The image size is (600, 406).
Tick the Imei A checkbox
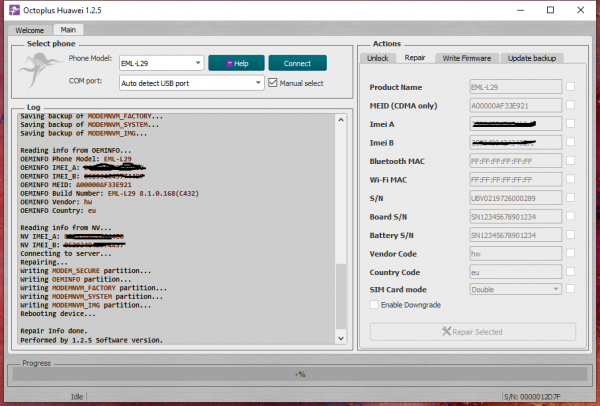(570, 123)
